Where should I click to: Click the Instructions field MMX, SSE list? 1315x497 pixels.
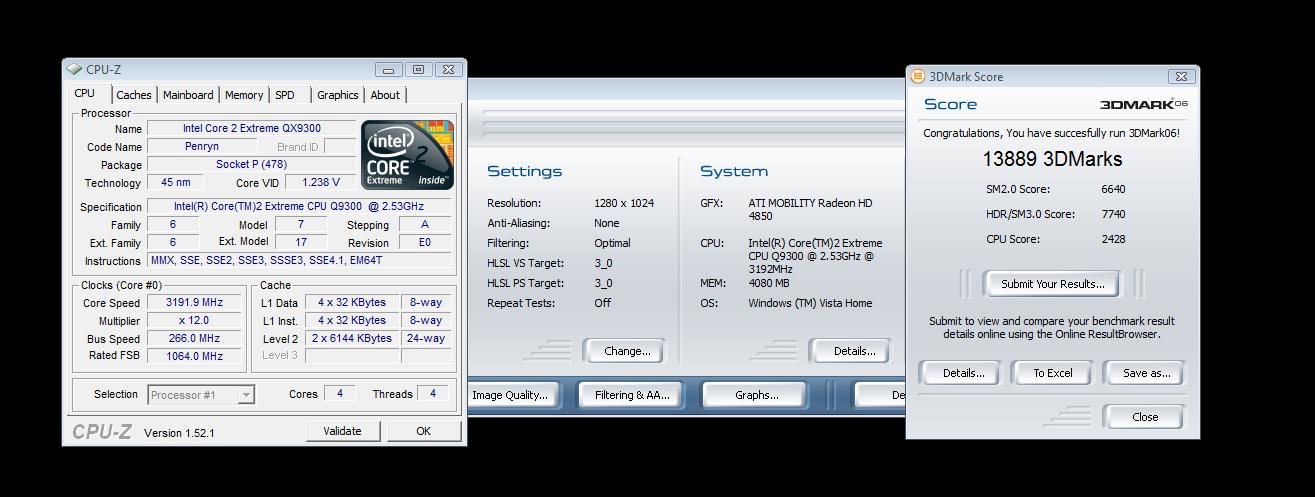tap(299, 260)
